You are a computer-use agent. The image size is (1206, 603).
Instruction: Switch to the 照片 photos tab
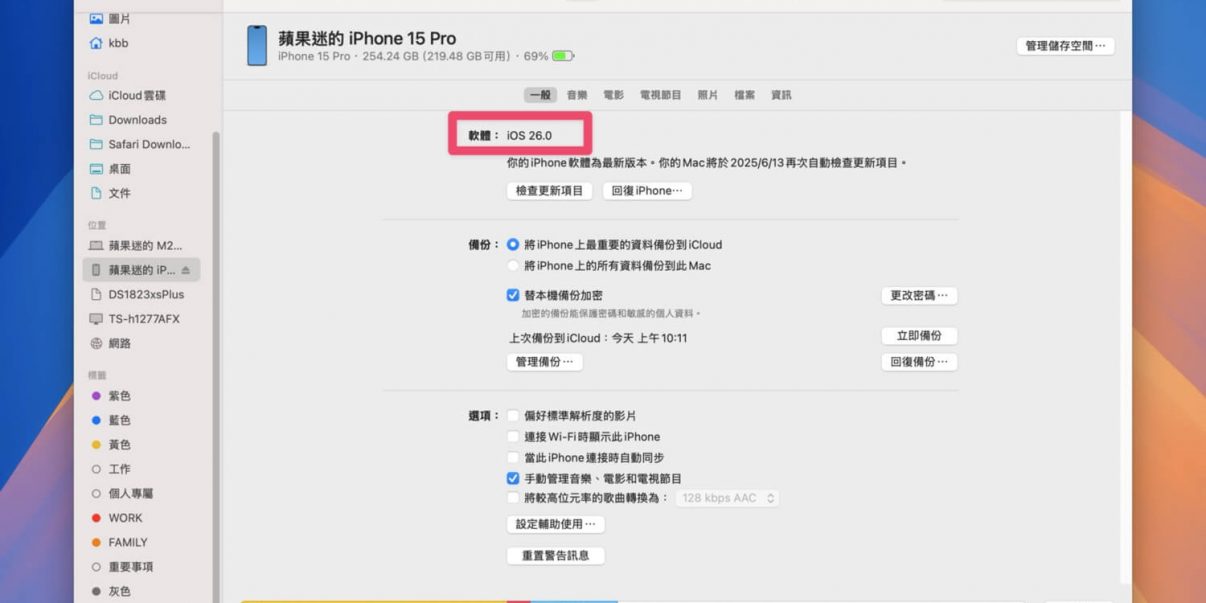[x=707, y=95]
